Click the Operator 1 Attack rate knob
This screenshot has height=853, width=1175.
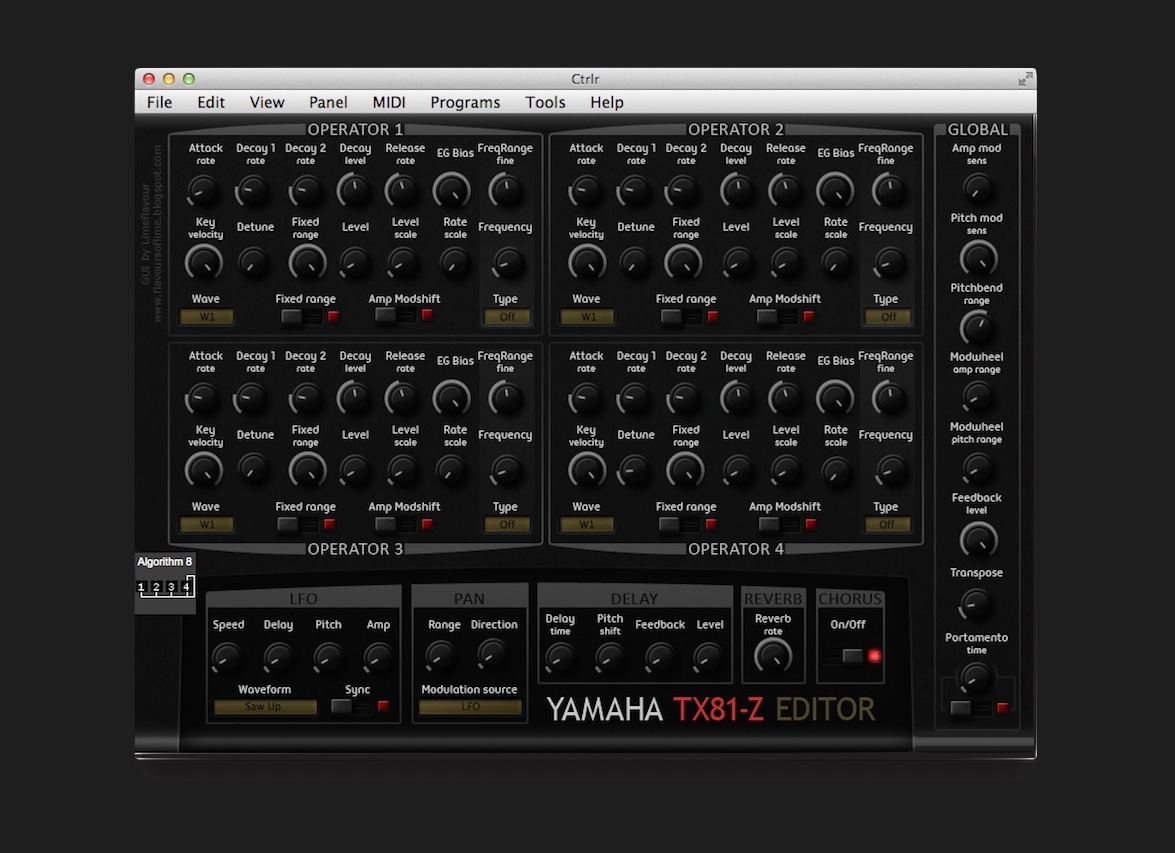click(x=204, y=189)
